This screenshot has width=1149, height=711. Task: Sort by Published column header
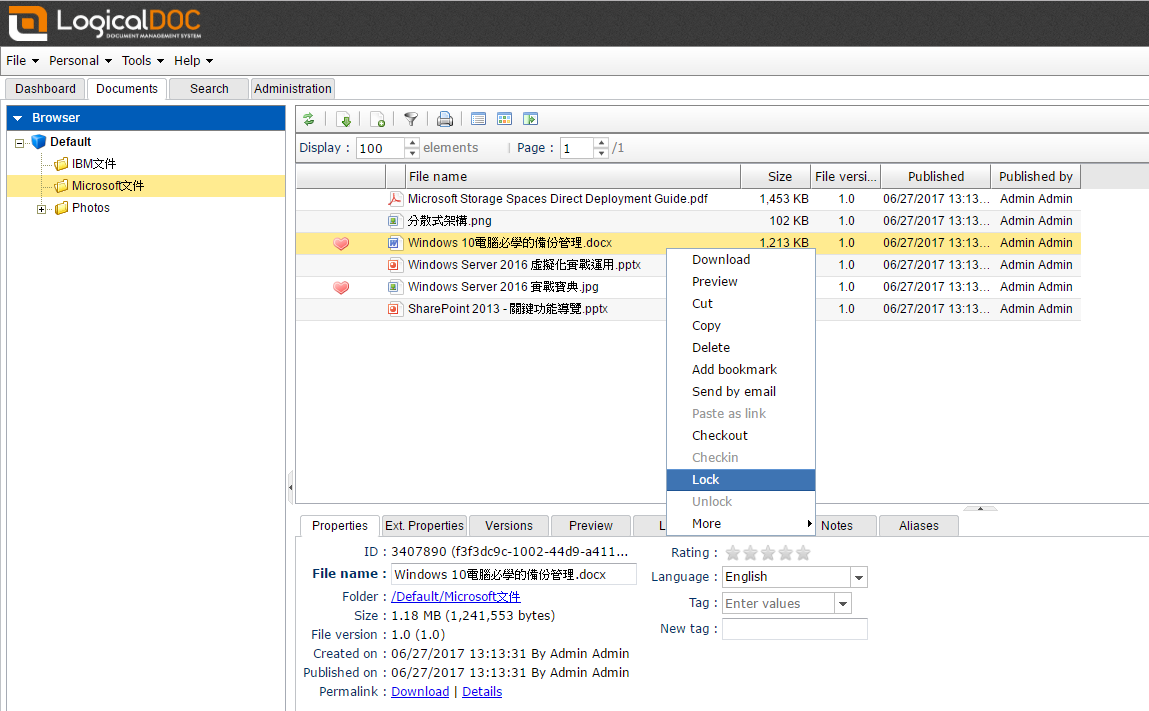(x=936, y=177)
